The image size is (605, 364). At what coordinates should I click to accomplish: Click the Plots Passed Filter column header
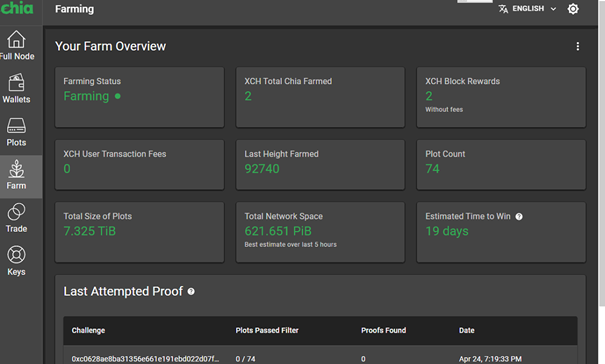coord(267,330)
